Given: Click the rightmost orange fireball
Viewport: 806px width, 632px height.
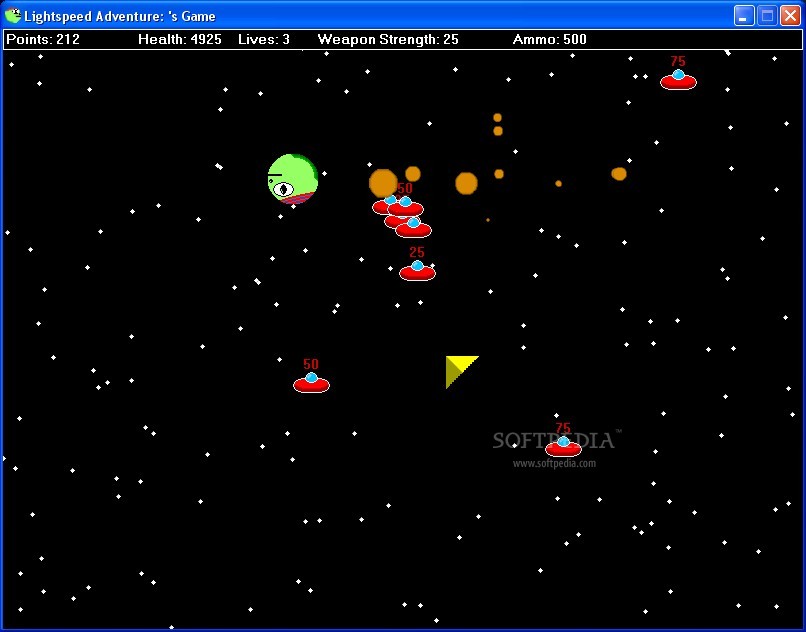Looking at the screenshot, I should (x=619, y=174).
